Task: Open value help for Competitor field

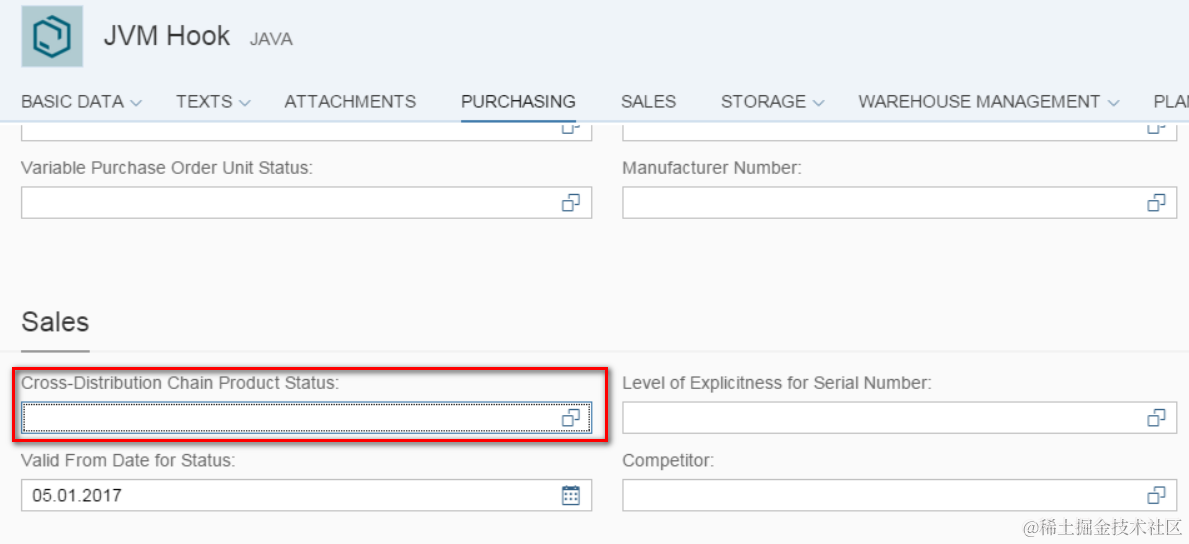Action: (1156, 495)
